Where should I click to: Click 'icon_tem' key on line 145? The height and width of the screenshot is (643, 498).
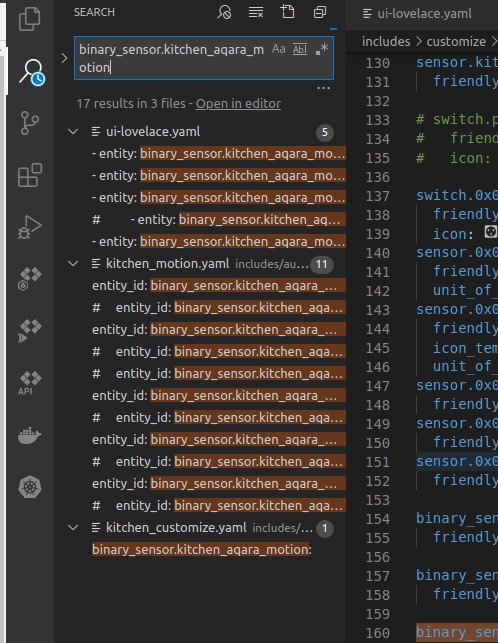point(465,348)
